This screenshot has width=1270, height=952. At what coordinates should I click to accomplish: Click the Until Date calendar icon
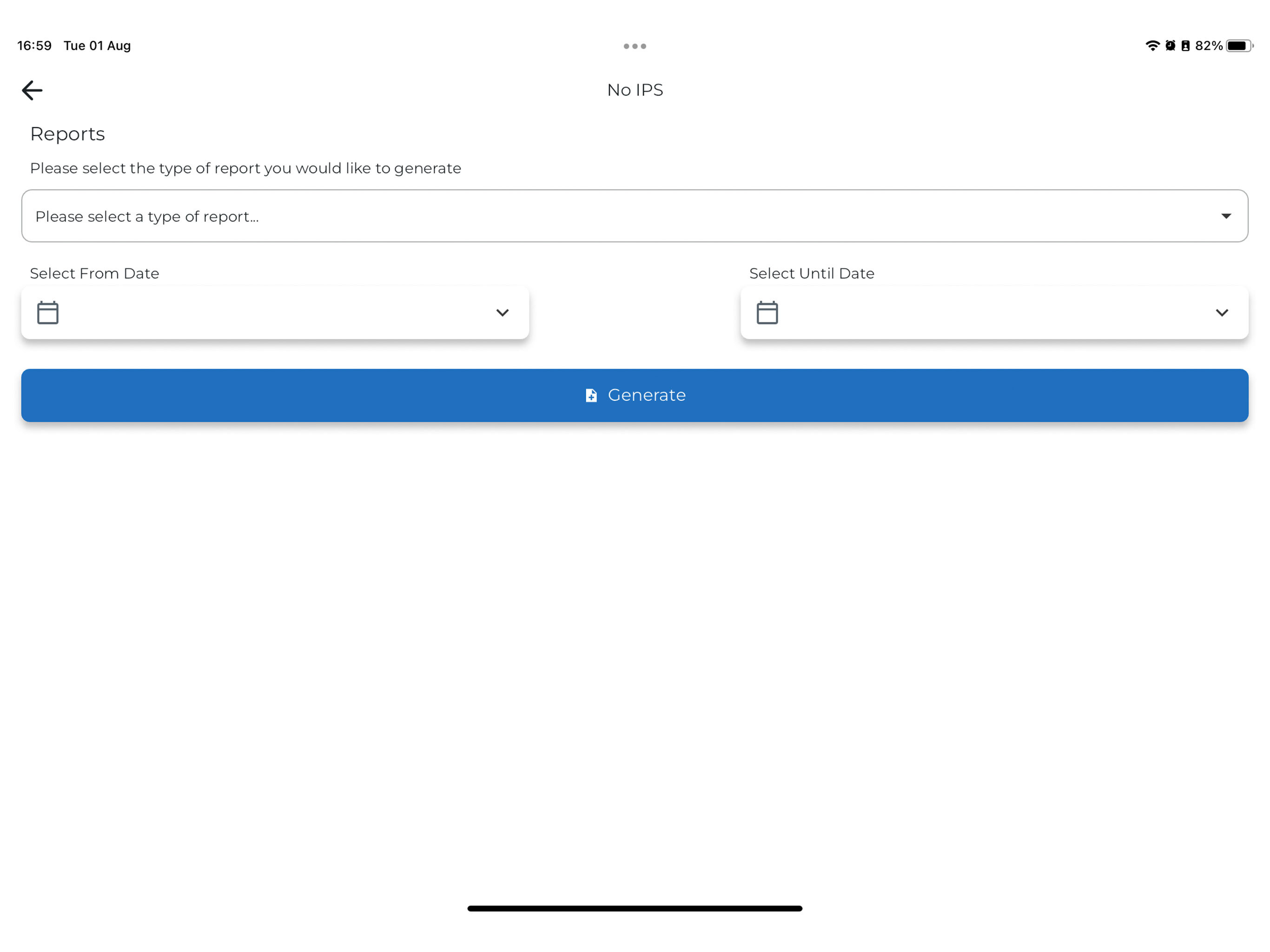pos(767,312)
